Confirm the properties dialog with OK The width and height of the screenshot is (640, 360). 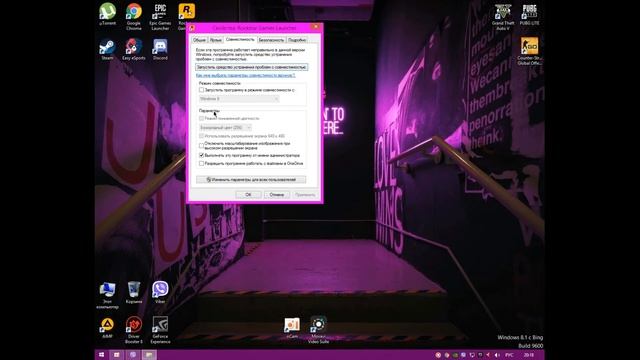(x=248, y=195)
